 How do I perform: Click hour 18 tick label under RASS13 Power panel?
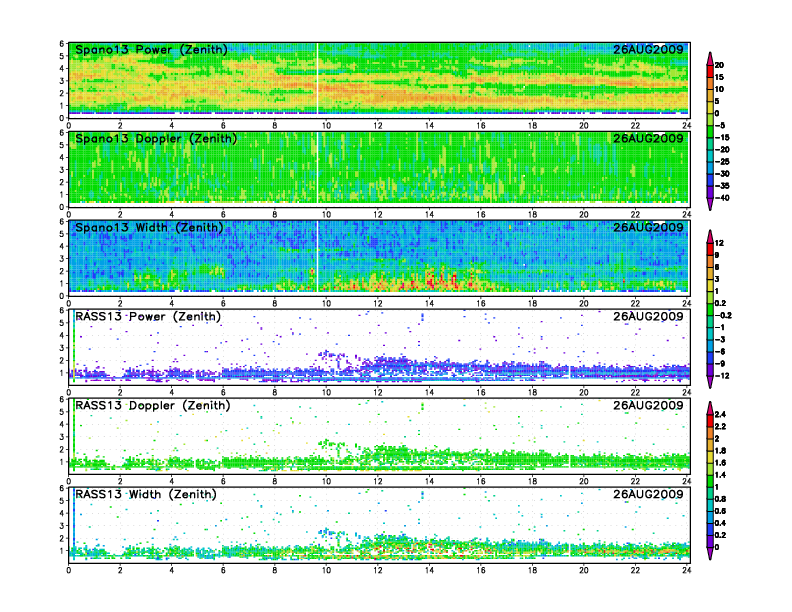pos(532,392)
